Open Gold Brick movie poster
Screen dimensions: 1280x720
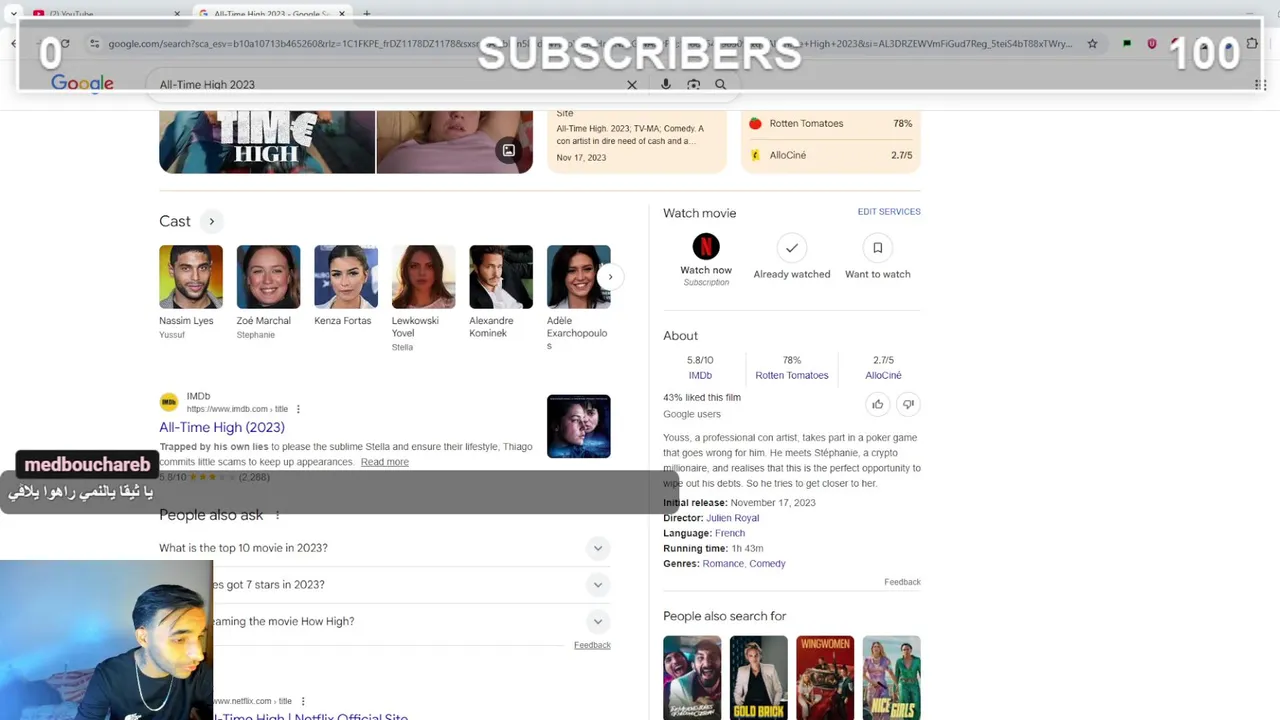pyautogui.click(x=758, y=678)
